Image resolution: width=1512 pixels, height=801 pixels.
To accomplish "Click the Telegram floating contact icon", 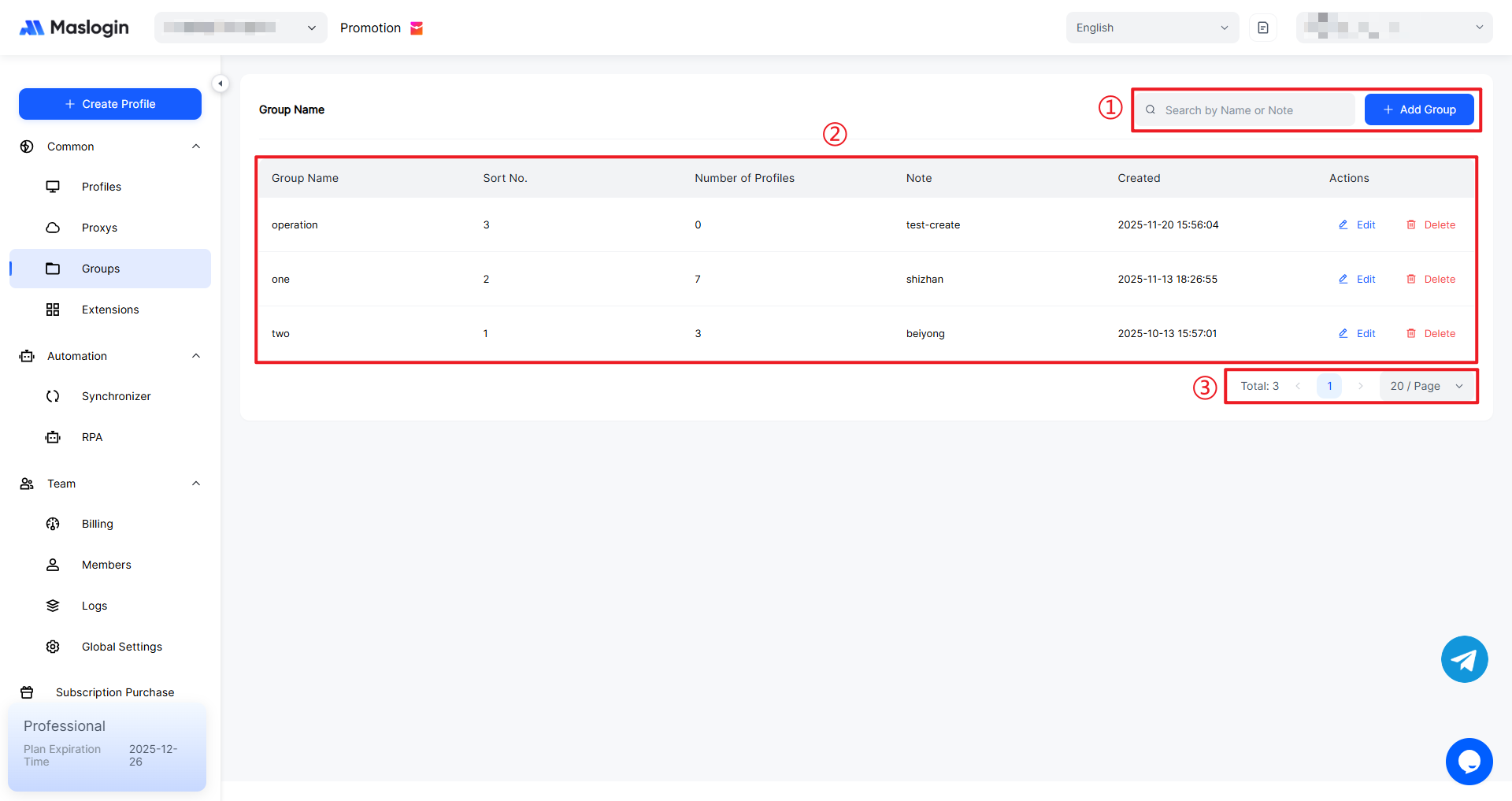I will coord(1464,659).
